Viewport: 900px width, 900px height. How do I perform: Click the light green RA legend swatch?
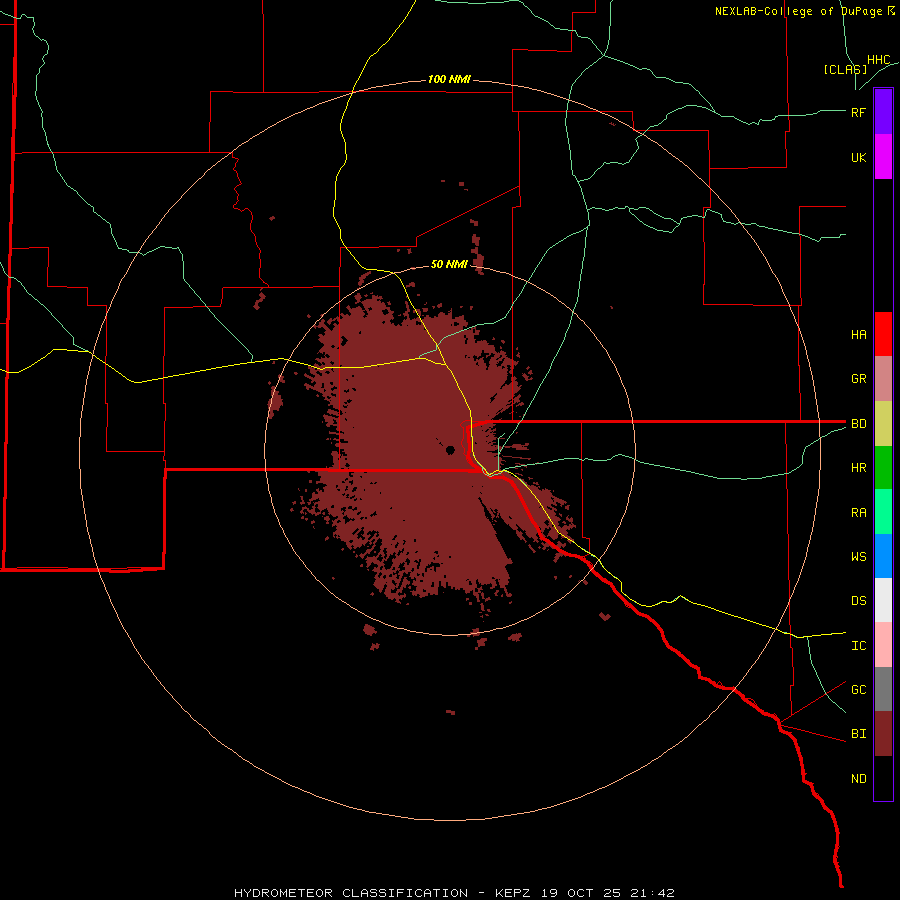click(883, 512)
